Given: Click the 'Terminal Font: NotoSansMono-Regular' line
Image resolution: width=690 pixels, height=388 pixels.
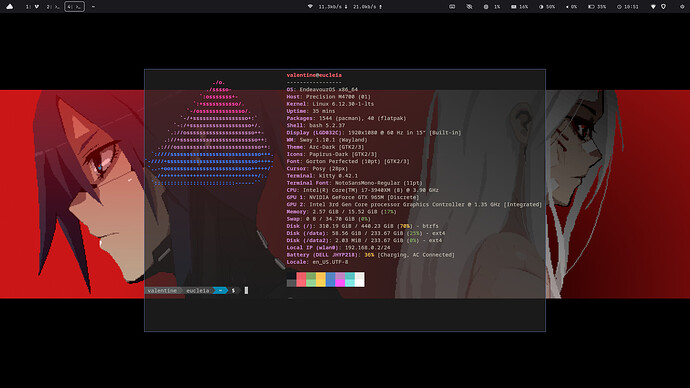Looking at the screenshot, I should click(x=354, y=183).
